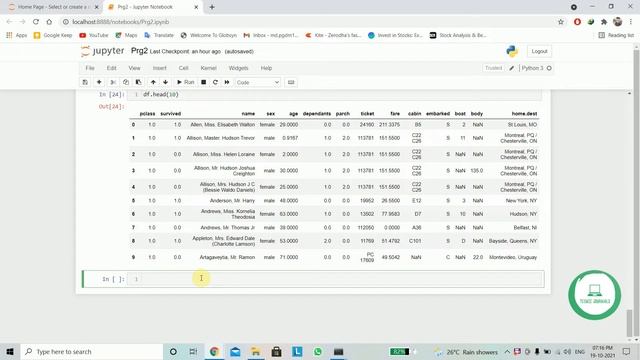
Task: Click the cell 'Montevideo, Uruguay'
Action: point(513,258)
